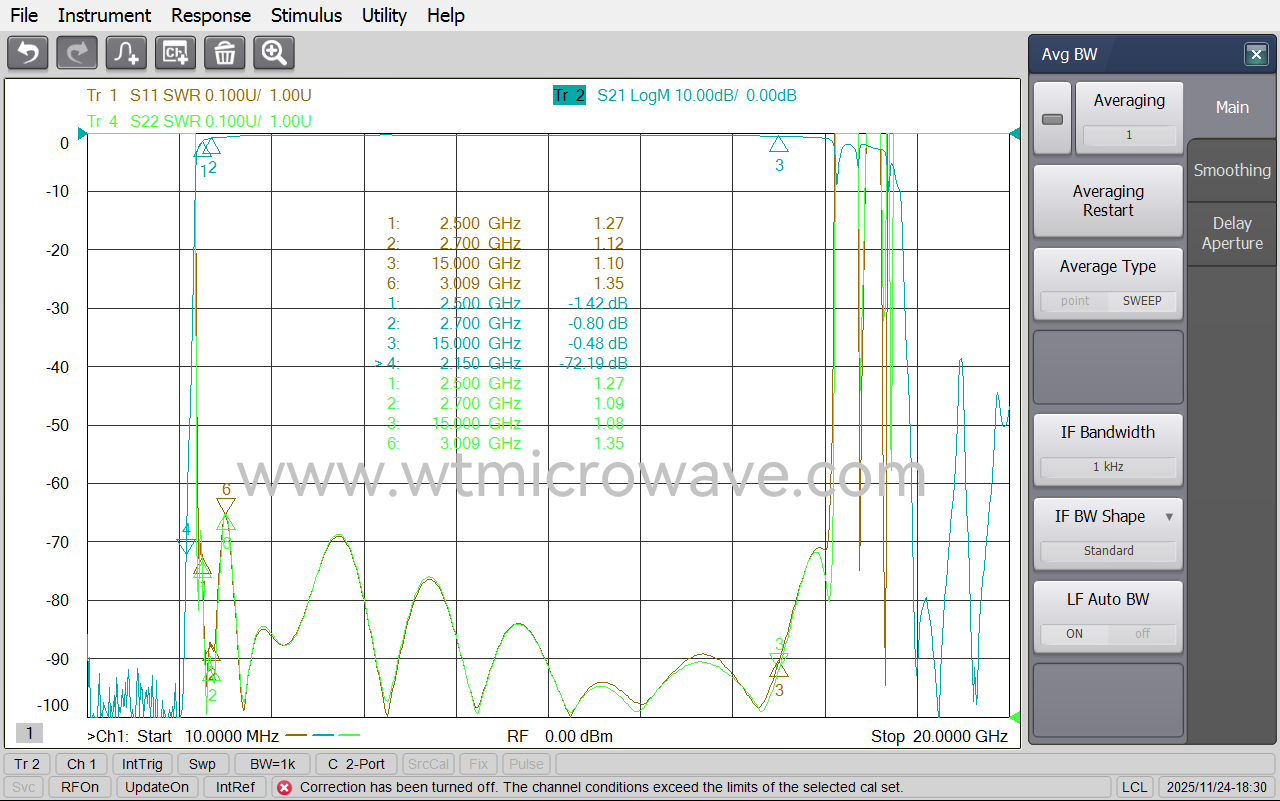Edit the IF Bandwidth 1 kHz value

[1108, 467]
